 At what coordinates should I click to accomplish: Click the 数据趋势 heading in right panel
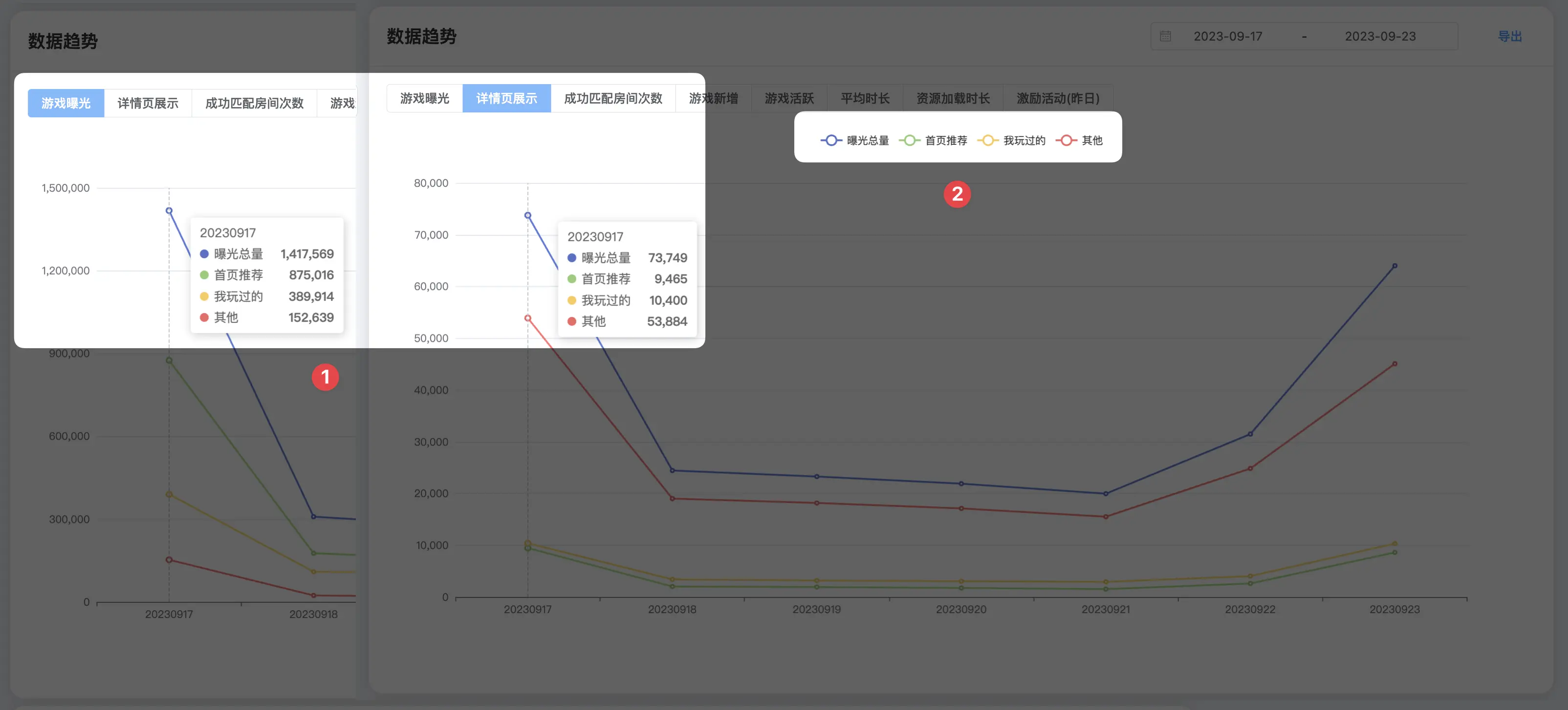pyautogui.click(x=422, y=37)
